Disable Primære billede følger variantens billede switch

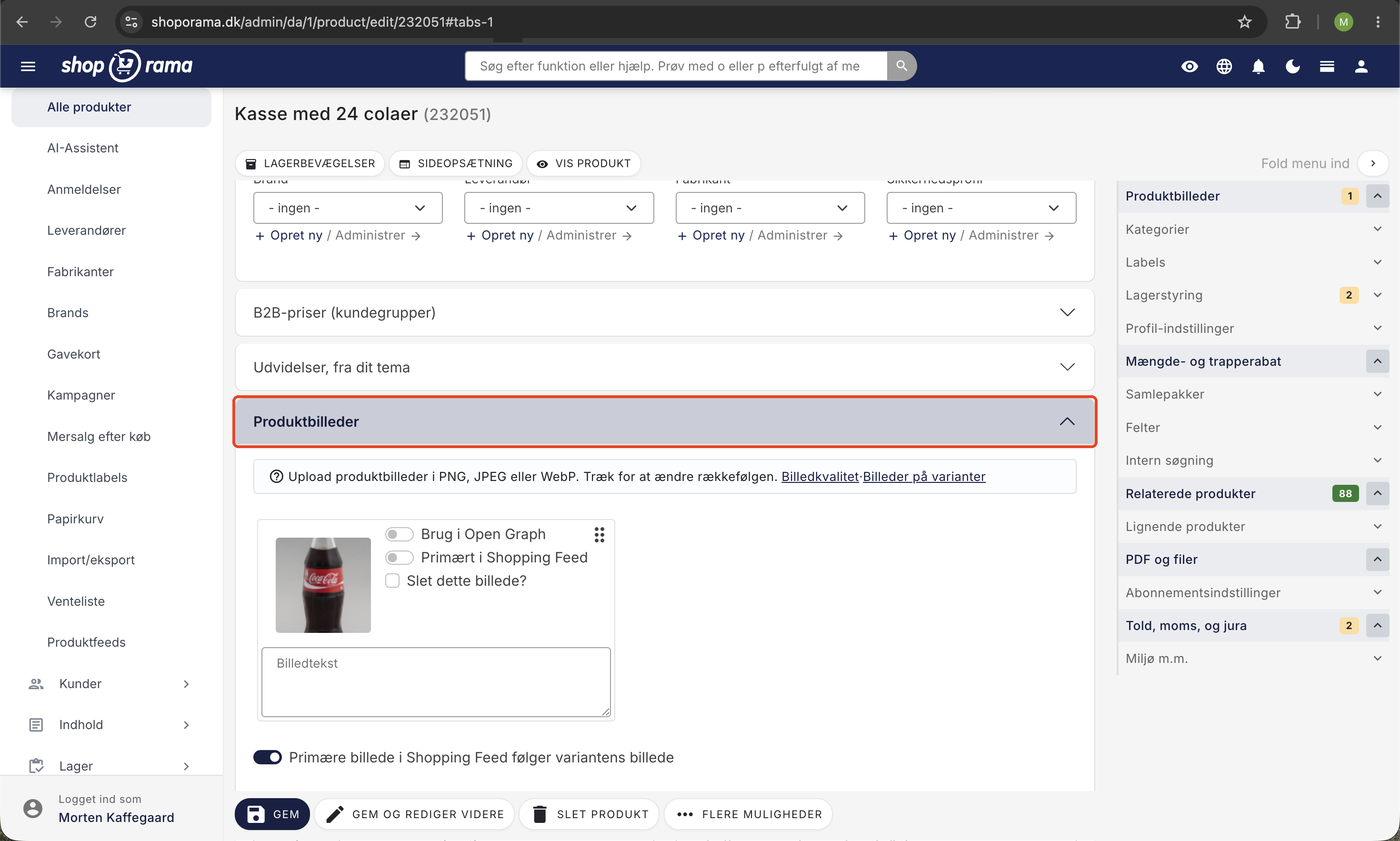267,758
